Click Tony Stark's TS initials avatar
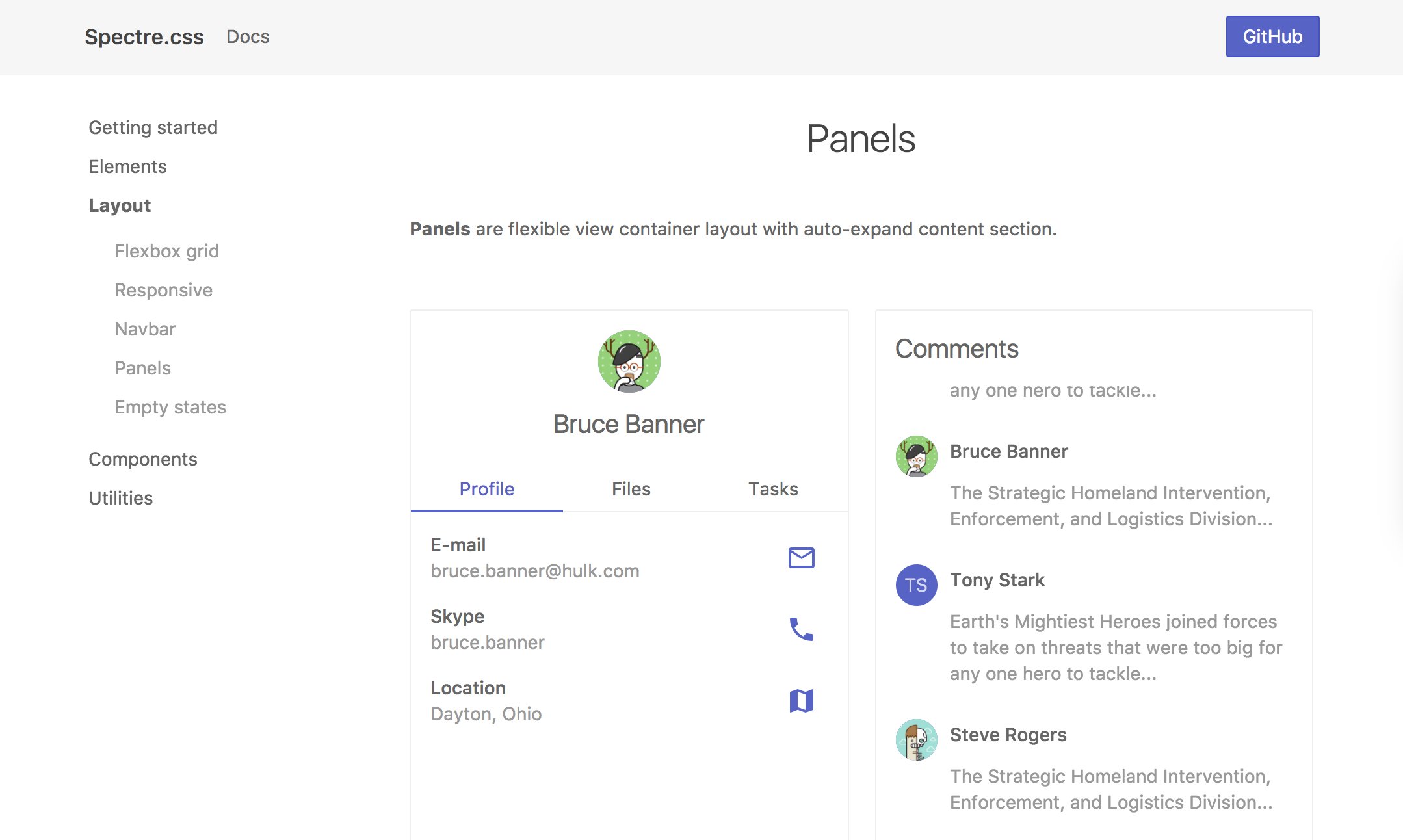 [916, 585]
